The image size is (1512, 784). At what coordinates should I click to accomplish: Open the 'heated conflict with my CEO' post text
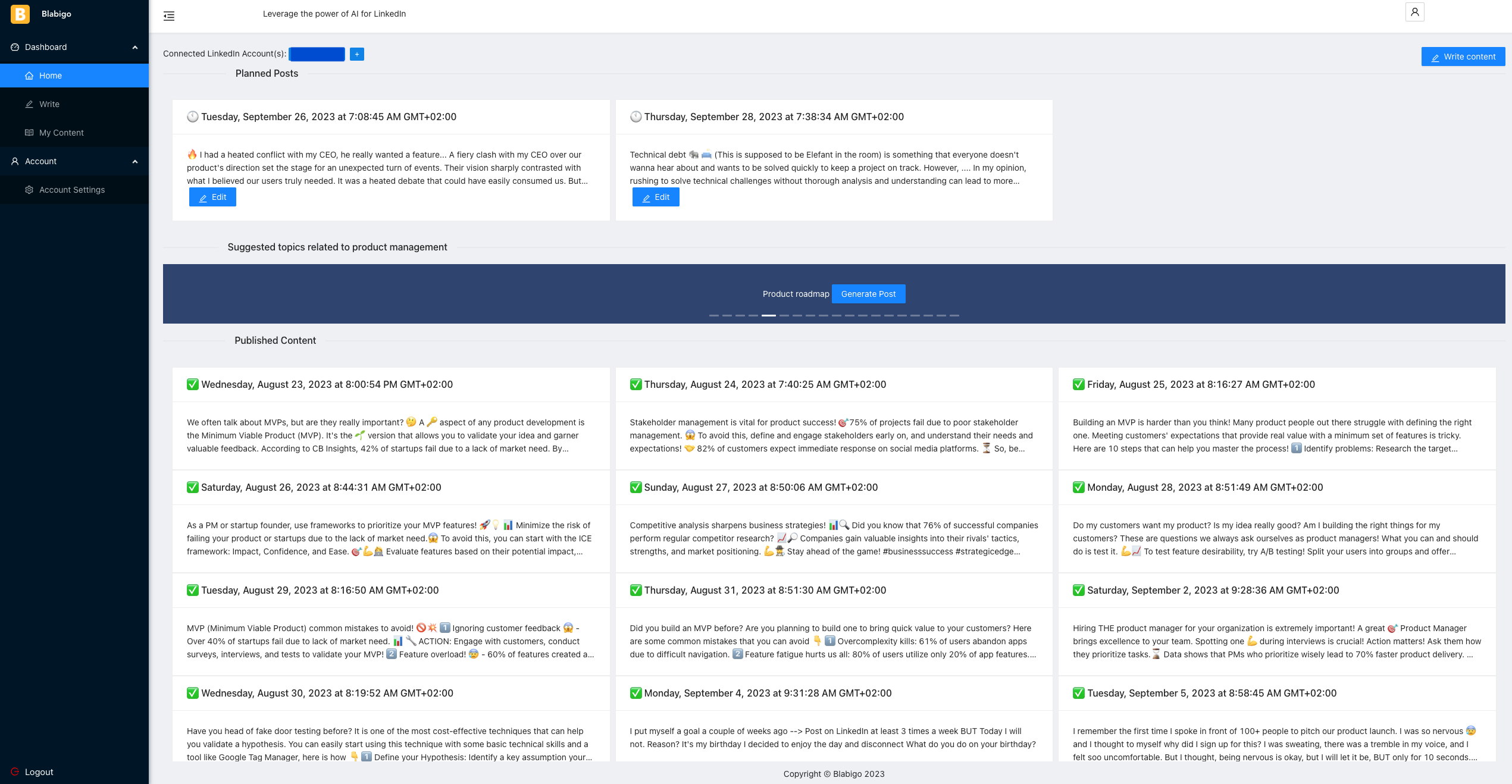(x=388, y=168)
